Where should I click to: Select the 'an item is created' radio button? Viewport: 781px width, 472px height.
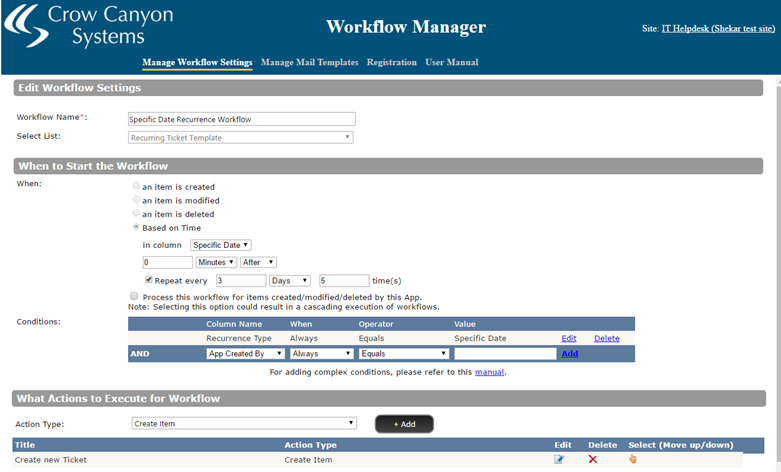136,186
